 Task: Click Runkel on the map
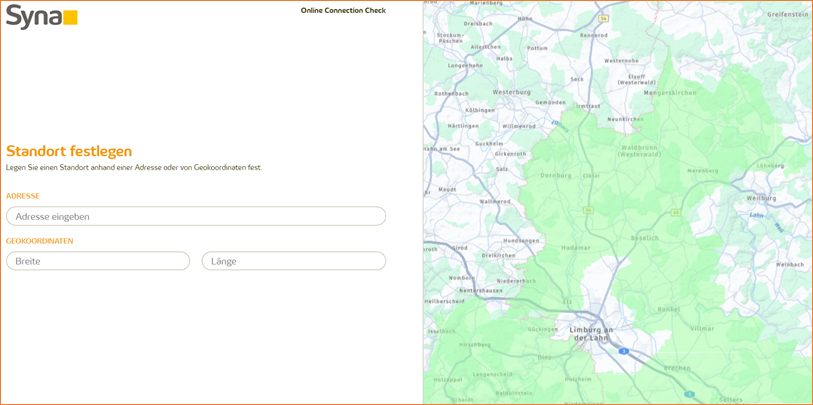tap(669, 309)
